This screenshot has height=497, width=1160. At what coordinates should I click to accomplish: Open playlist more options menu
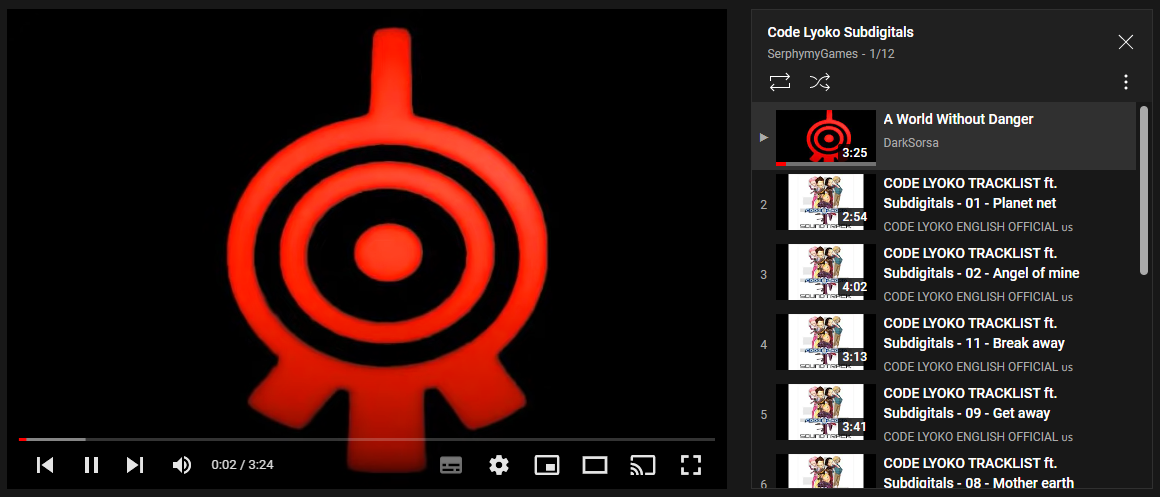click(1125, 82)
